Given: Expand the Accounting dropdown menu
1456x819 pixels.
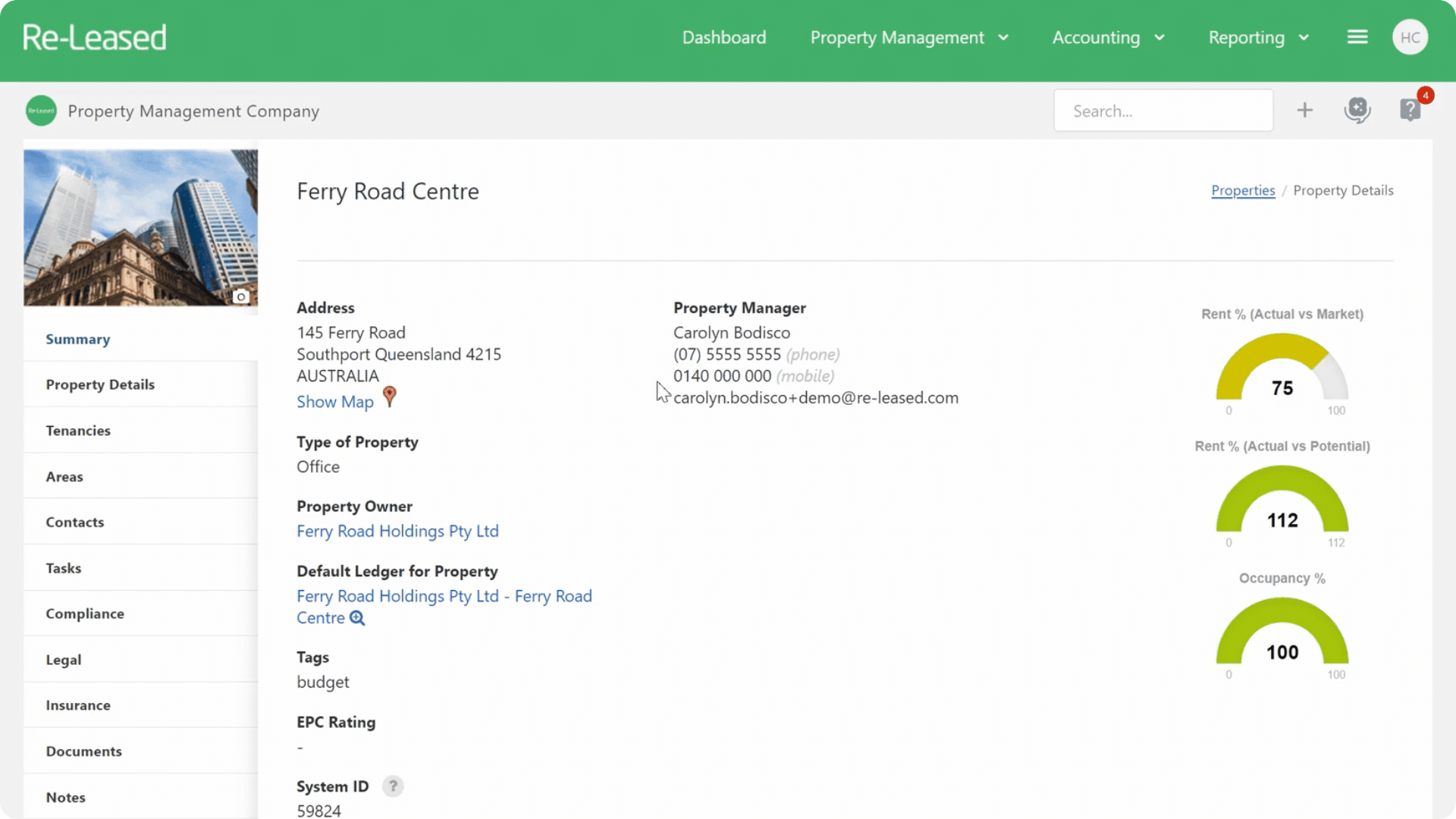Looking at the screenshot, I should (1108, 37).
